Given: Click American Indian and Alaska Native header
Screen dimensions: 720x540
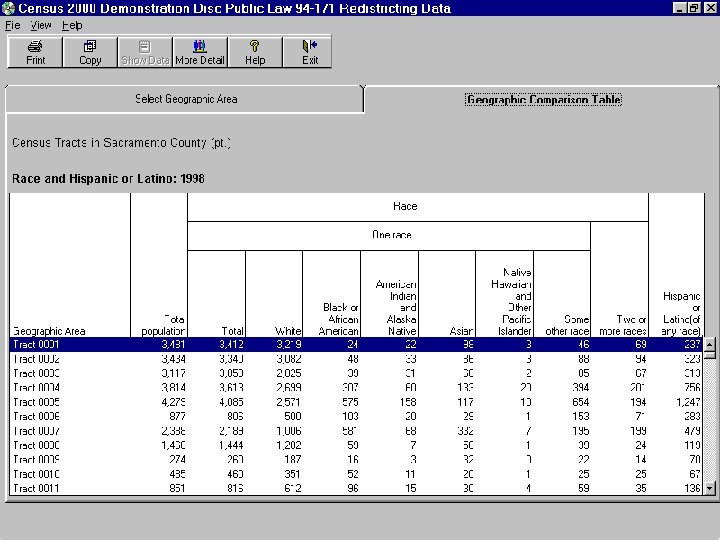Looking at the screenshot, I should pyautogui.click(x=389, y=294).
